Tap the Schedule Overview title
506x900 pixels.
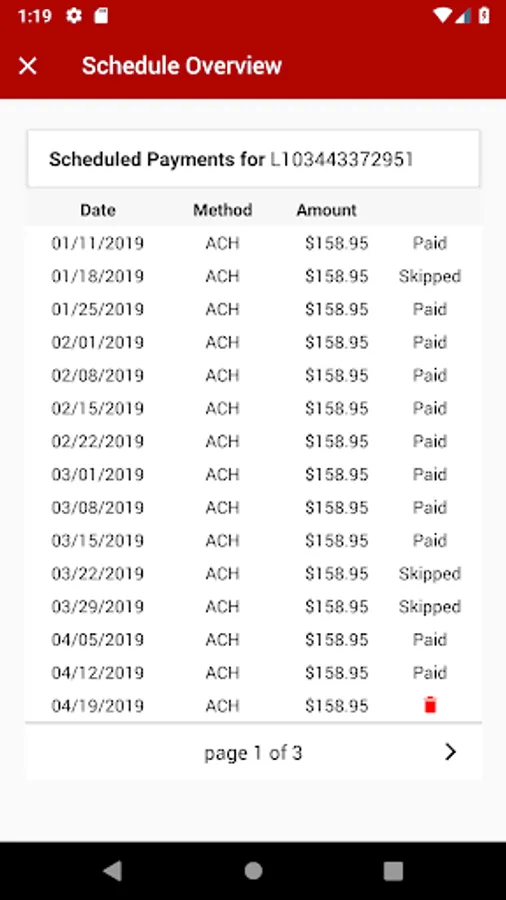point(182,66)
